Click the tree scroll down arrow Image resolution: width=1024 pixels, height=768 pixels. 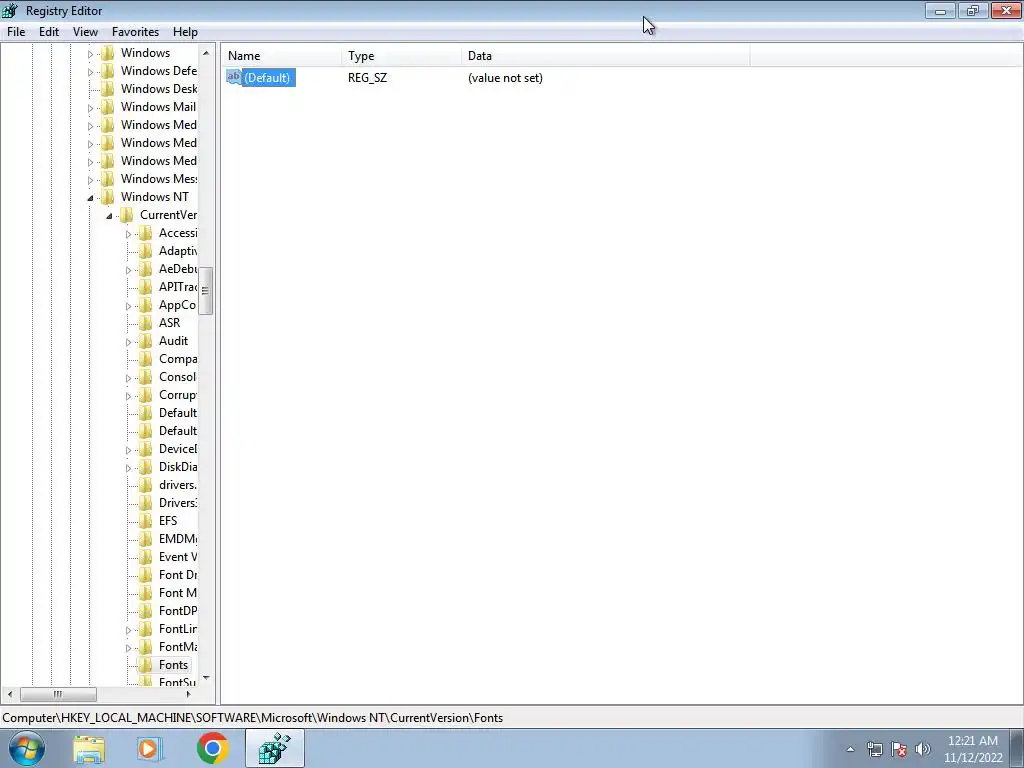point(206,678)
